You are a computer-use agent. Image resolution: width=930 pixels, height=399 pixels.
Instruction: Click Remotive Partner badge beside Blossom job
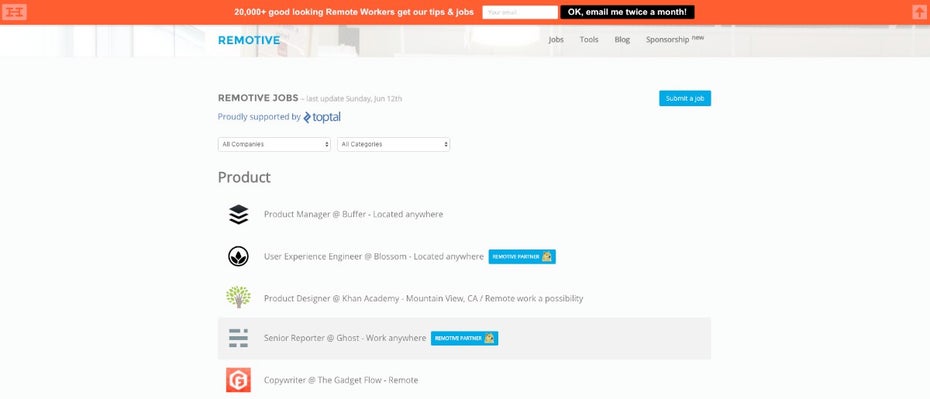pos(522,257)
